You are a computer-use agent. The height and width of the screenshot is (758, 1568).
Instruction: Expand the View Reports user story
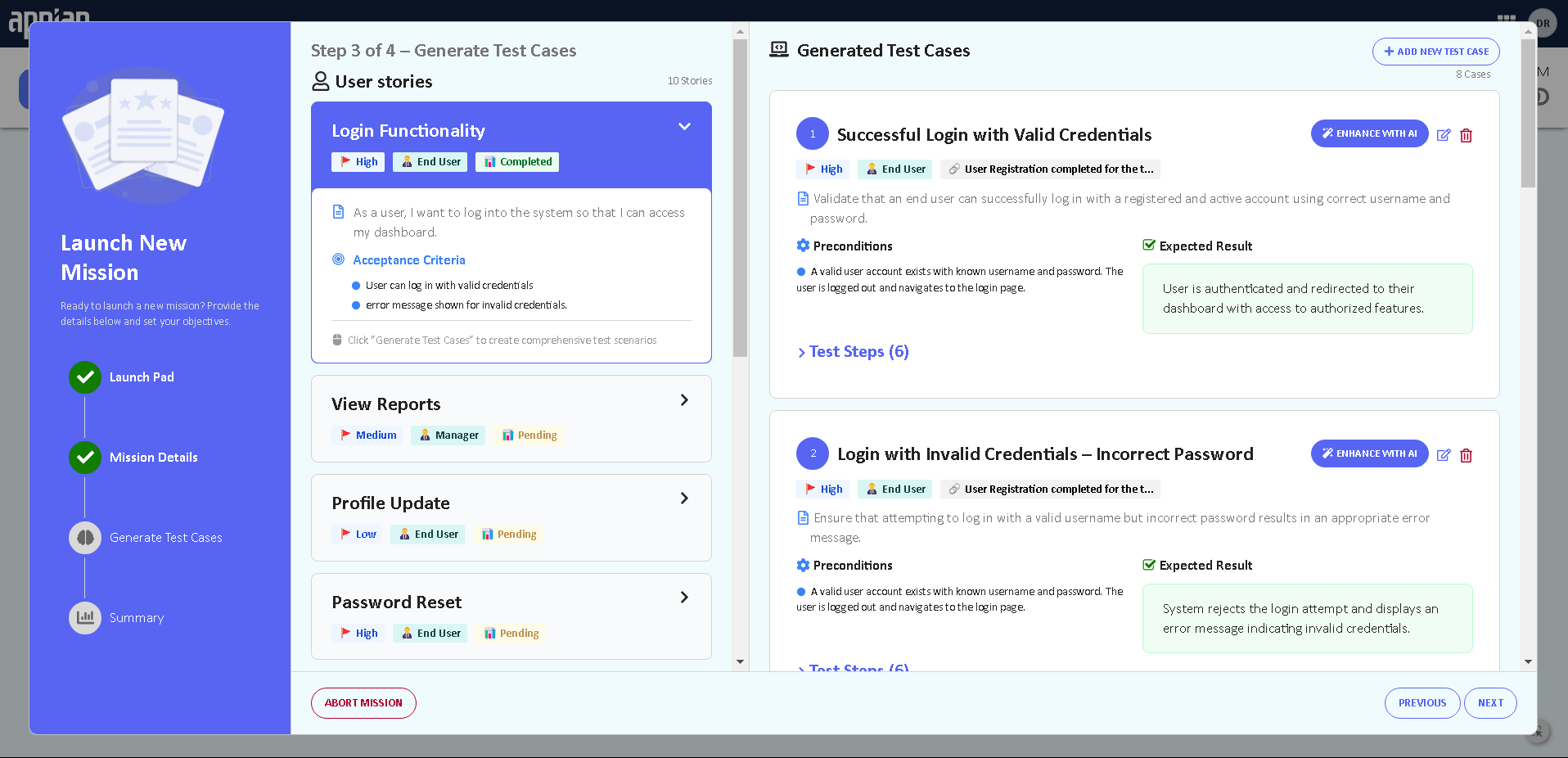(684, 400)
